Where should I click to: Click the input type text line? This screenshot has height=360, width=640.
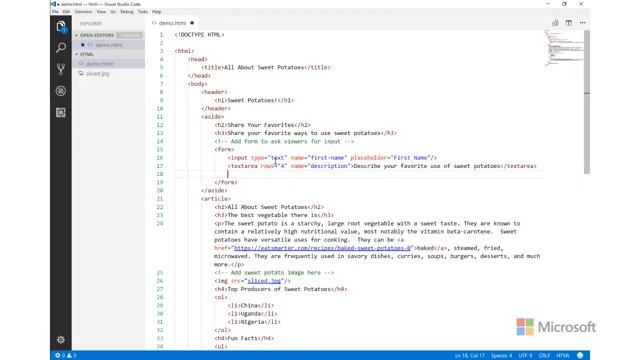click(x=332, y=158)
